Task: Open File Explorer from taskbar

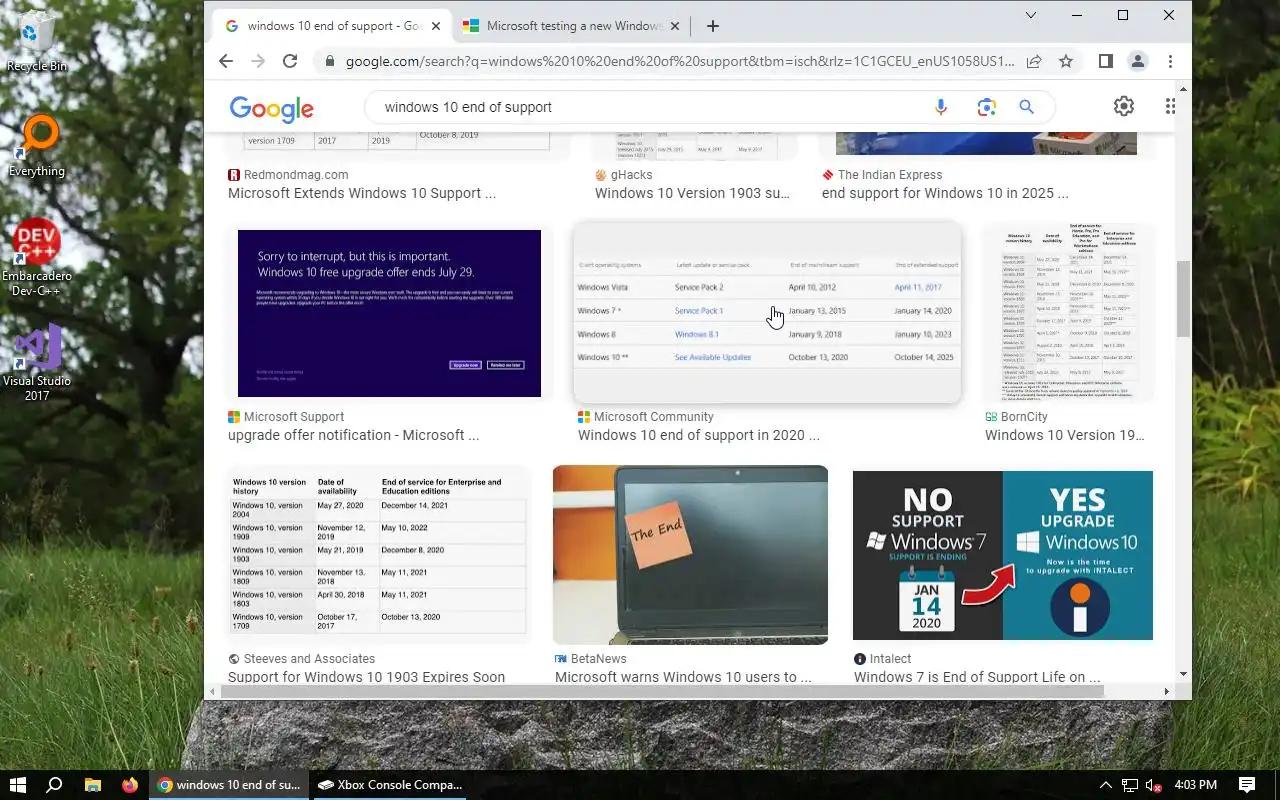Action: click(x=92, y=785)
